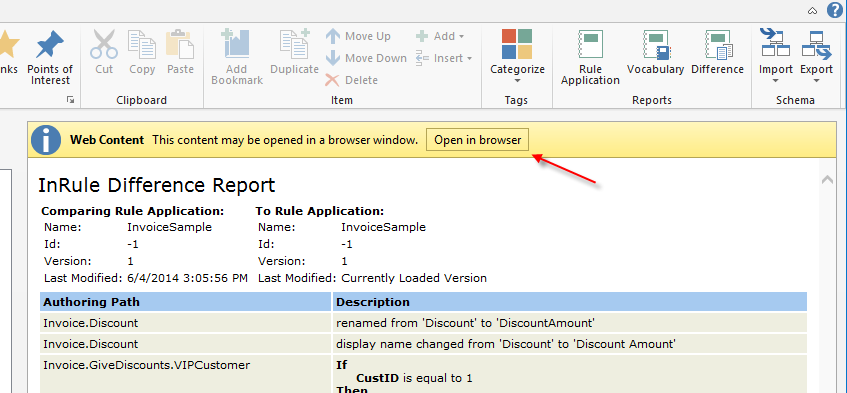Open the Import schema dropdown
847x393 pixels.
(x=775, y=57)
